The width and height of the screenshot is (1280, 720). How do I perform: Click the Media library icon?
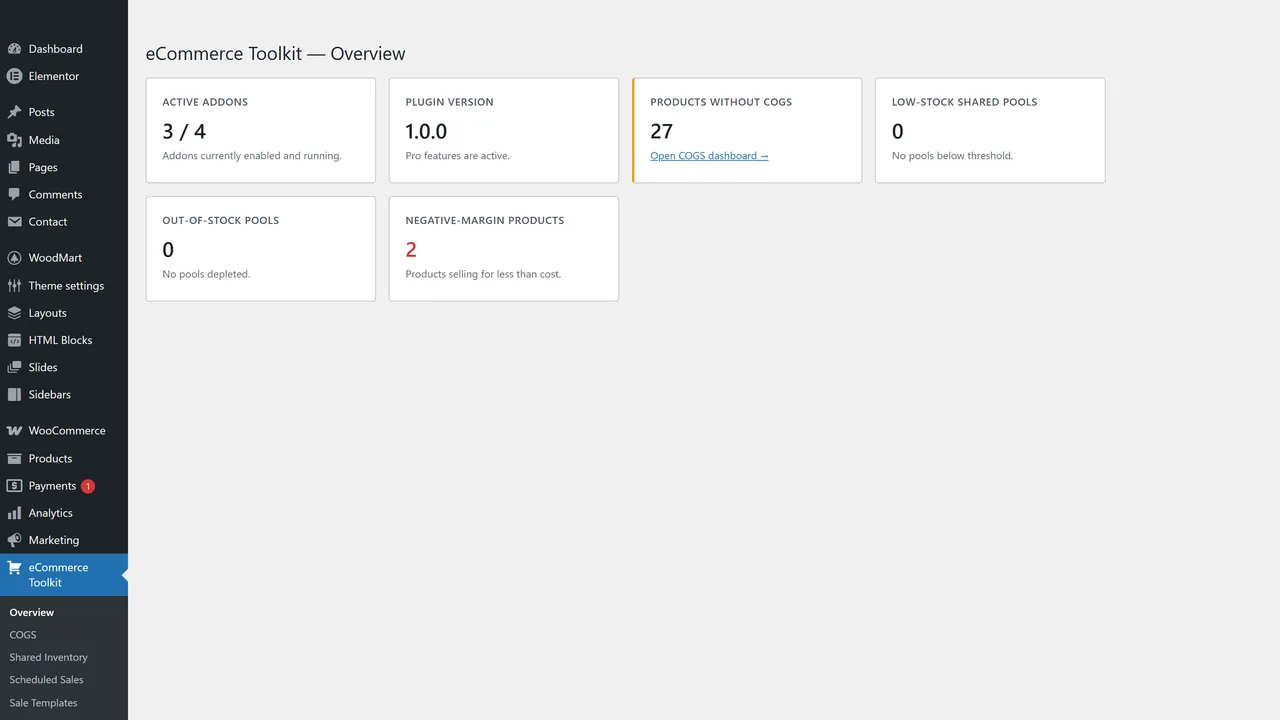14,140
